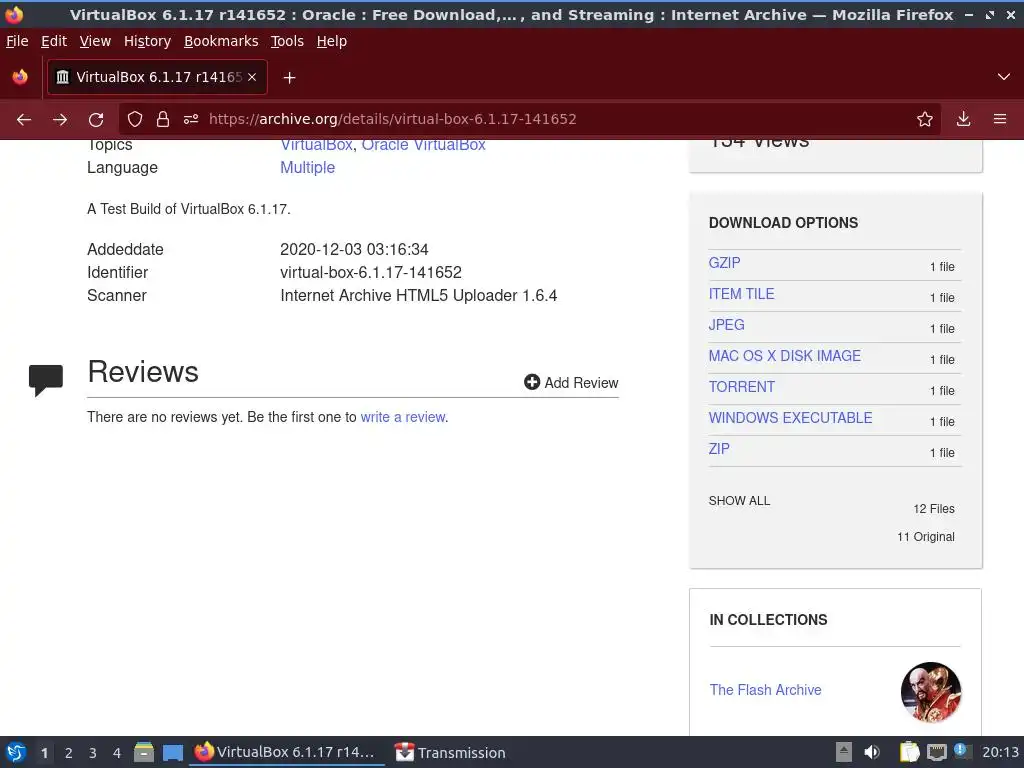The image size is (1024, 768).
Task: Open the File menu
Action: 17,41
